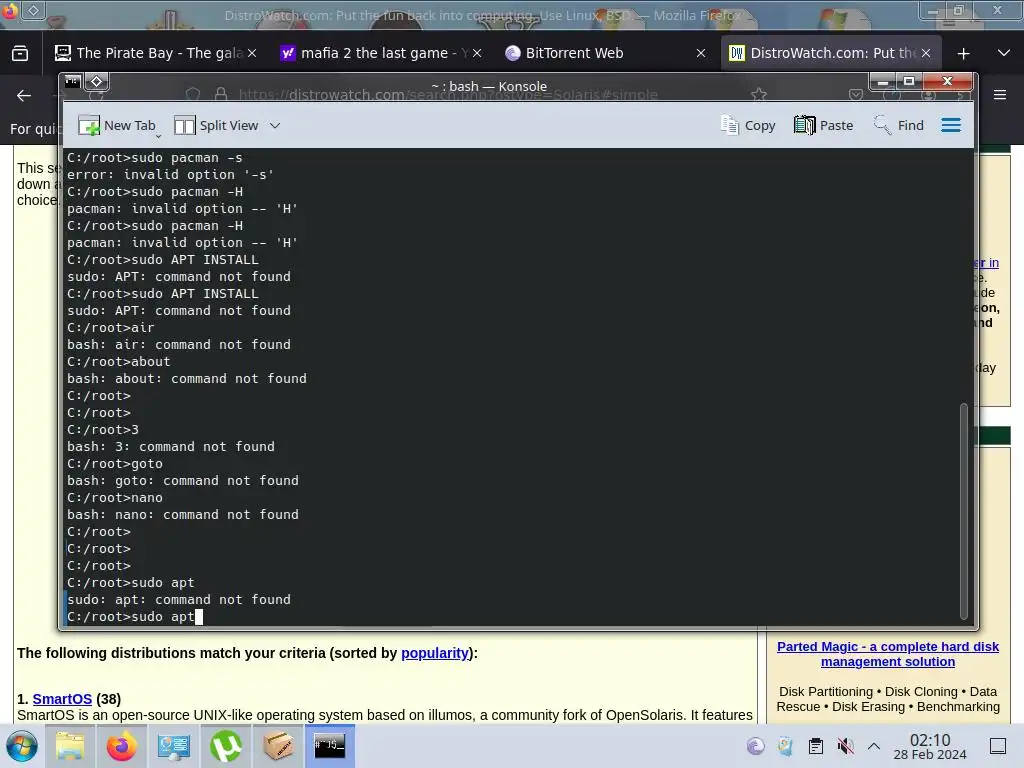This screenshot has height=768, width=1024.
Task: Open System Settings taskbar icon
Action: pos(173,746)
